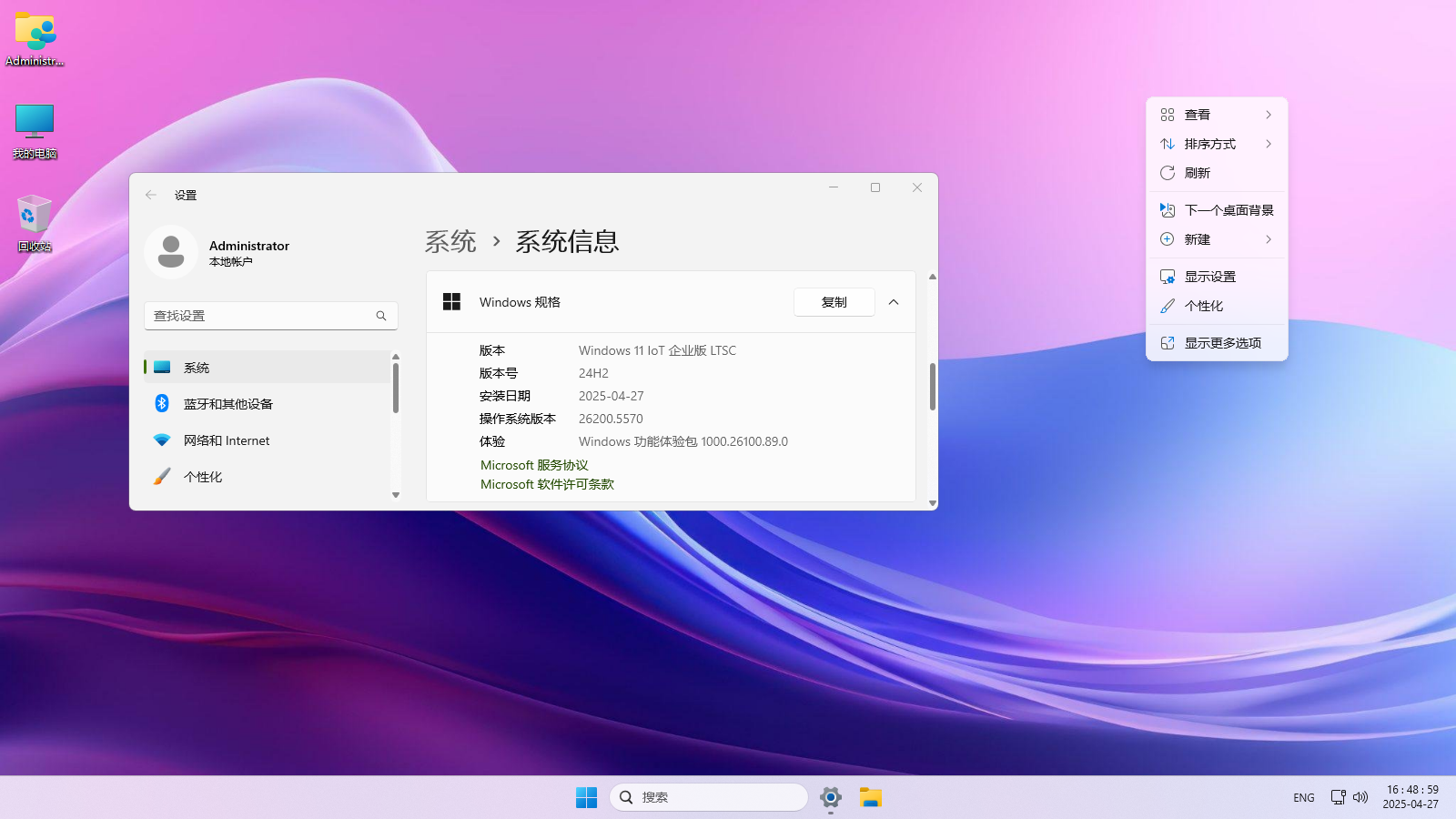This screenshot has height=819, width=1456.
Task: Click sidebar scroll down arrow
Action: click(396, 495)
